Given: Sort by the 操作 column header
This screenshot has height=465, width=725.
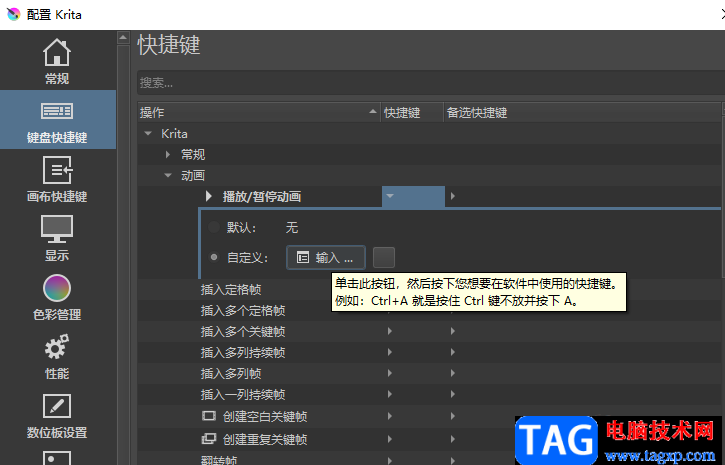Looking at the screenshot, I should tap(259, 112).
